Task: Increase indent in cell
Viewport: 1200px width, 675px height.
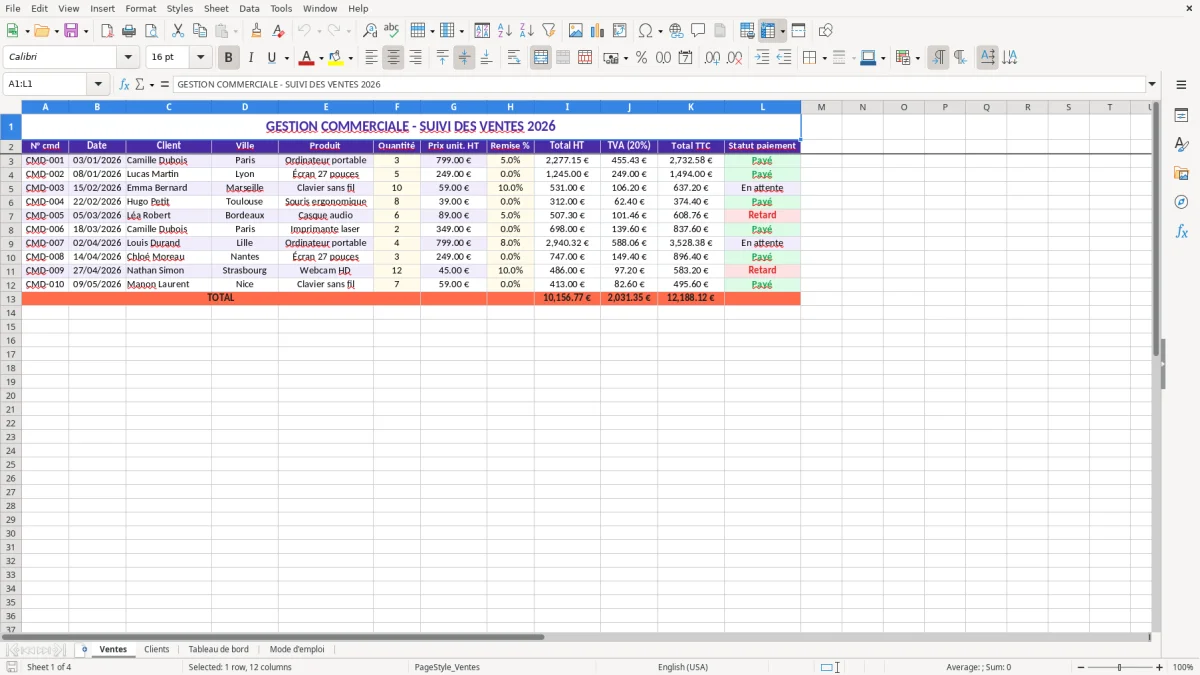Action: click(x=763, y=58)
